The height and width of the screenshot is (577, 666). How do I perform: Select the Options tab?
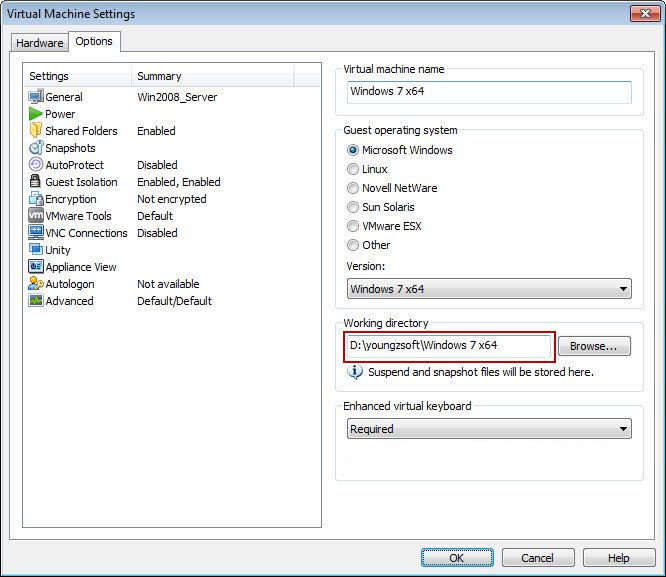pos(94,41)
